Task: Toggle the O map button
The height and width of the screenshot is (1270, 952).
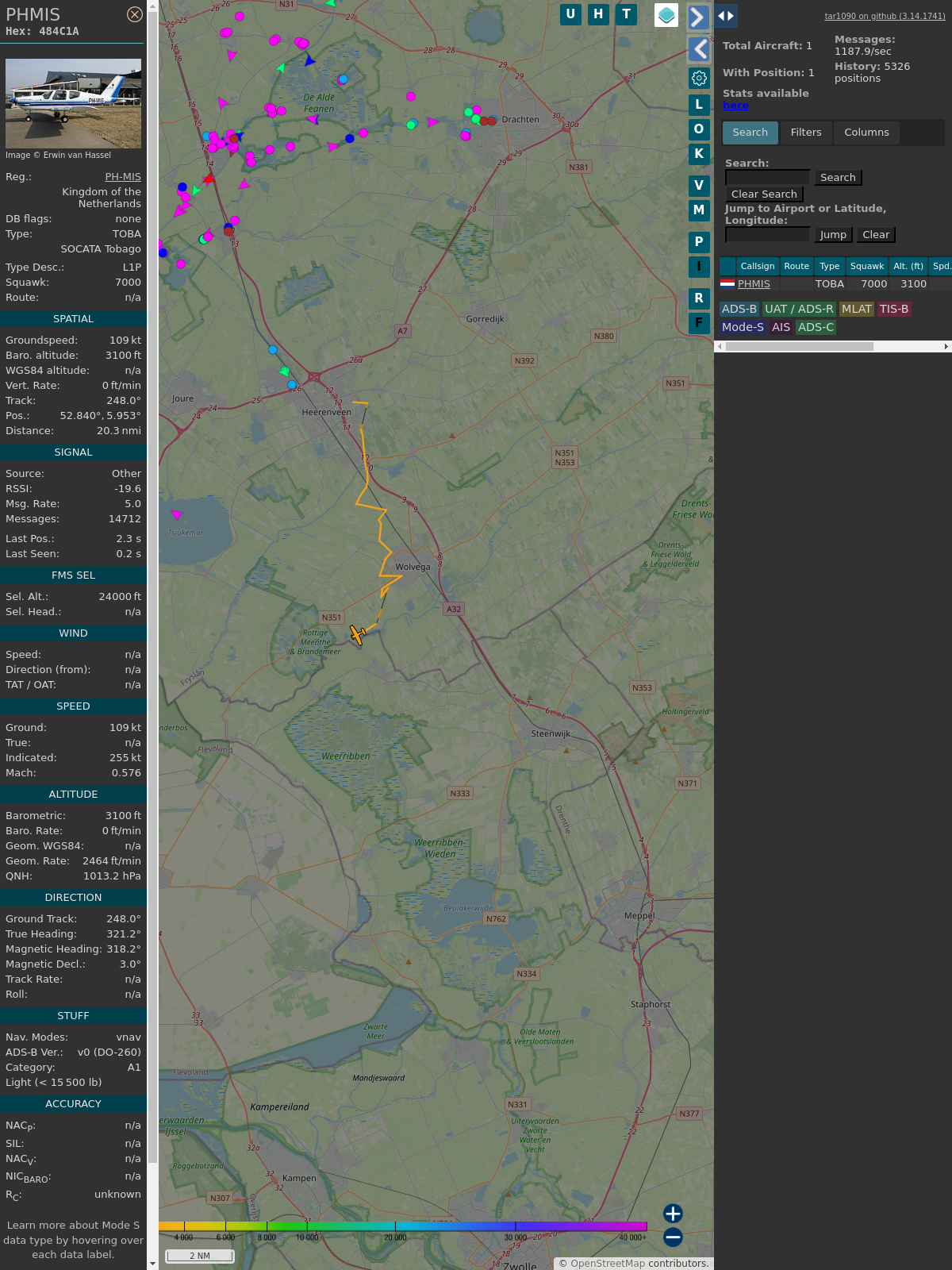Action: tap(699, 129)
